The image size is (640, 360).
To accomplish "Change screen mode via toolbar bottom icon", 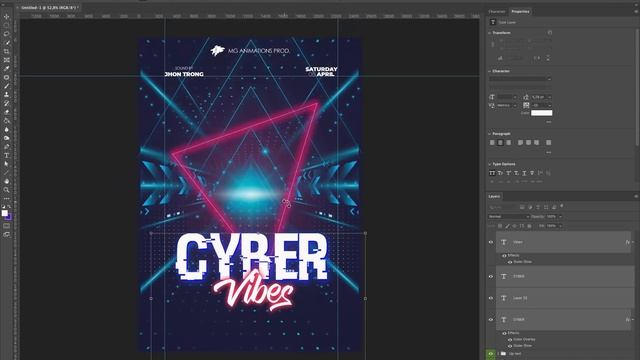I will click(x=7, y=235).
